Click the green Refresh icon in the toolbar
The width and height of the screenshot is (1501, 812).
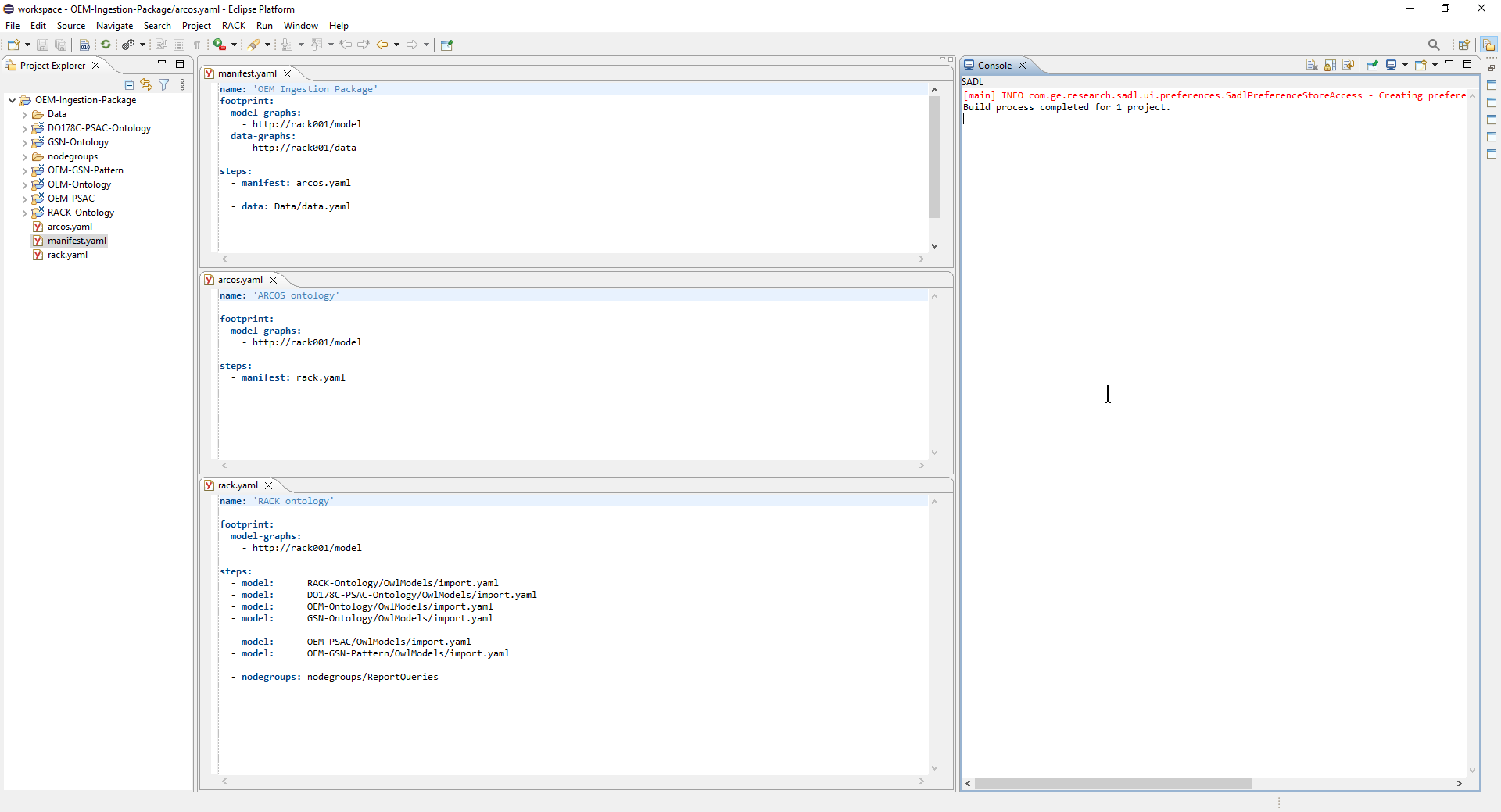pyautogui.click(x=106, y=45)
